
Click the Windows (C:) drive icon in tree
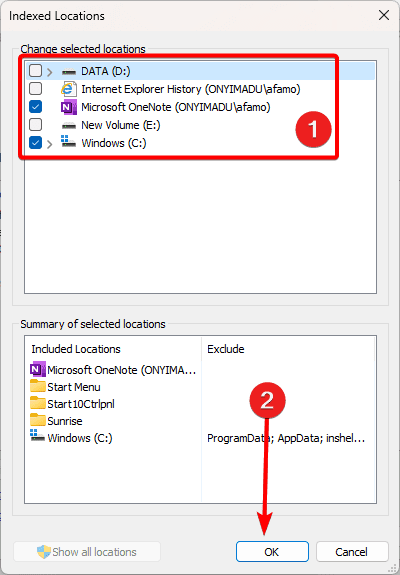point(69,142)
